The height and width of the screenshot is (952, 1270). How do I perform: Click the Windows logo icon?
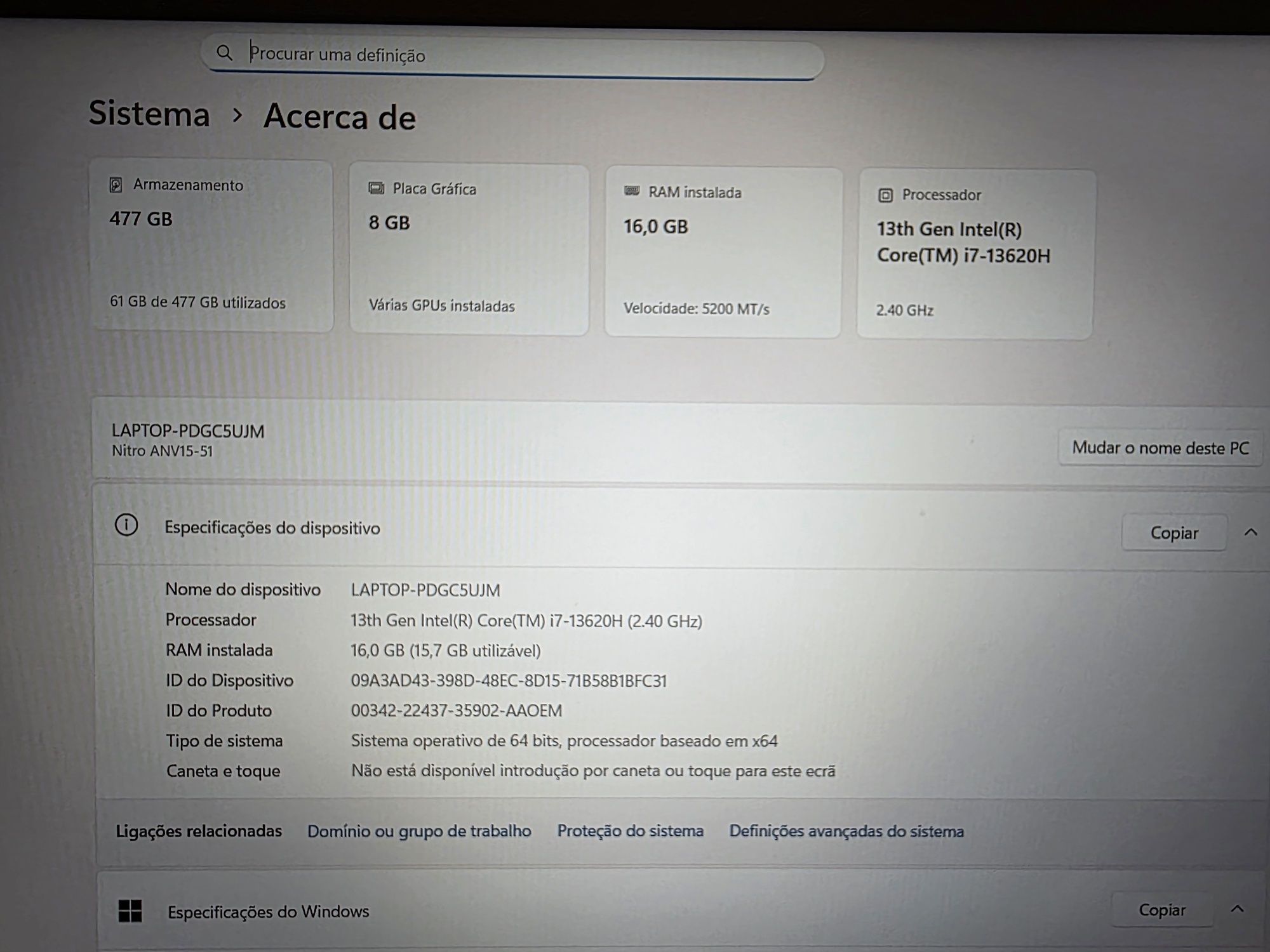[x=130, y=911]
